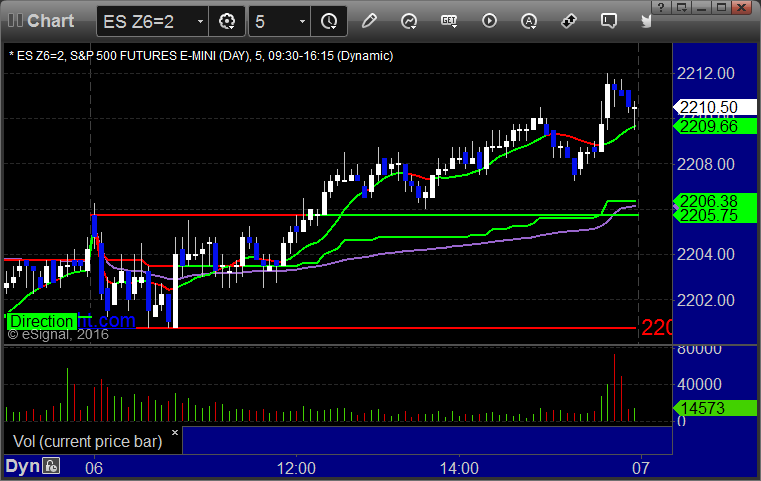Click the window options icon beside help
The width and height of the screenshot is (761, 481).
click(682, 7)
